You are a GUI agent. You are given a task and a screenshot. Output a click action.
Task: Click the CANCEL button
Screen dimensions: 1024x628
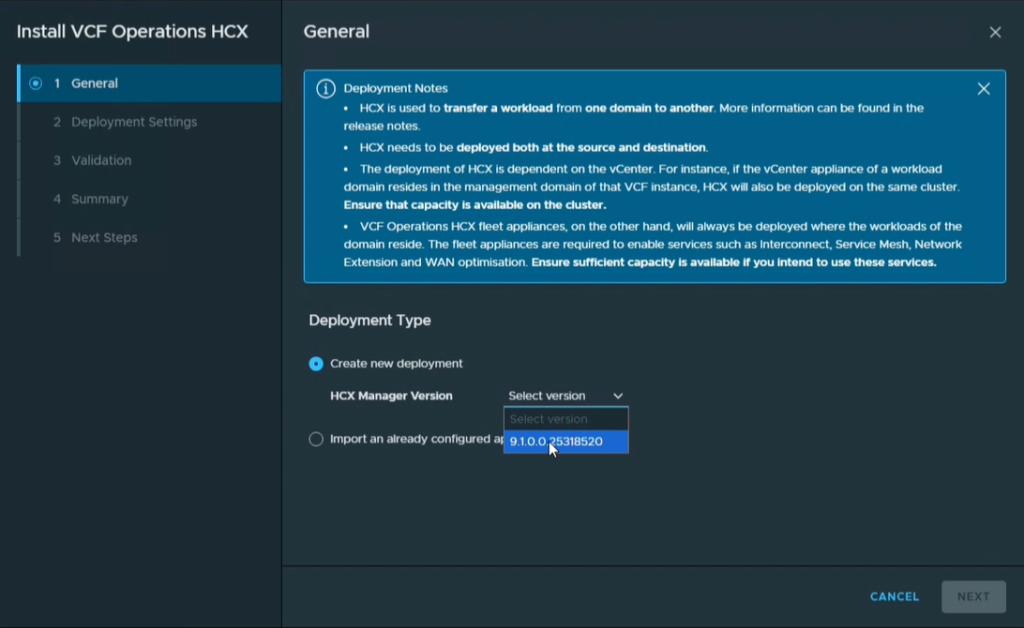(x=894, y=597)
